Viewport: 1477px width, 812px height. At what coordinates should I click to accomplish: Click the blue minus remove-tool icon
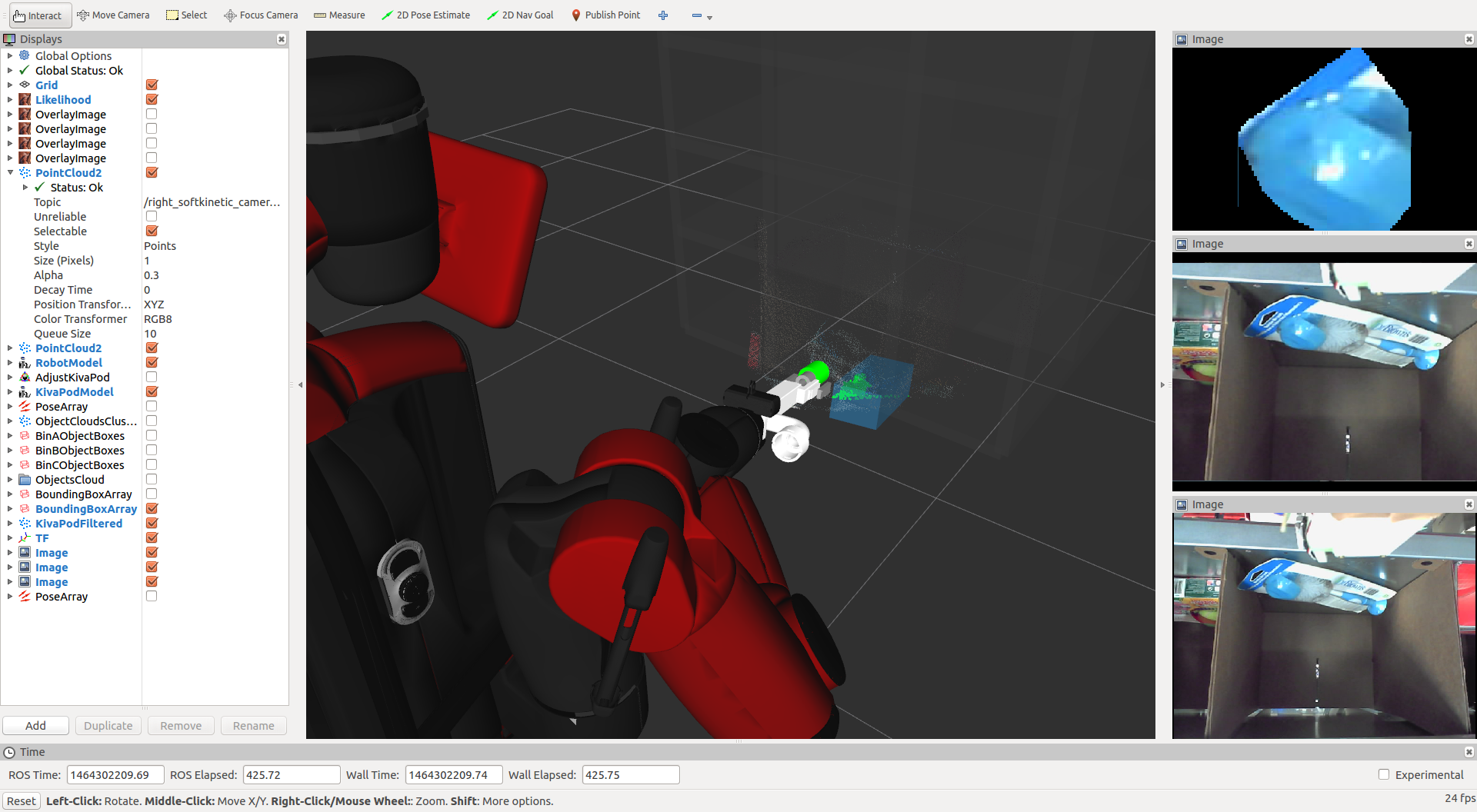[x=696, y=15]
